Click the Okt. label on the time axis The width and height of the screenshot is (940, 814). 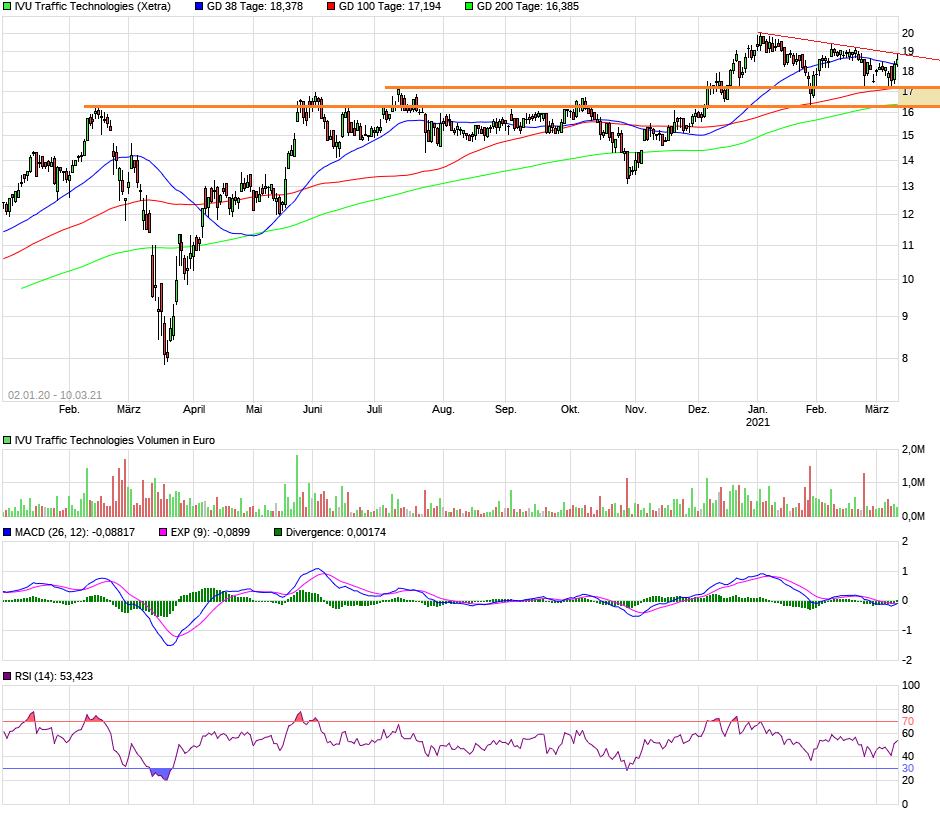(570, 409)
